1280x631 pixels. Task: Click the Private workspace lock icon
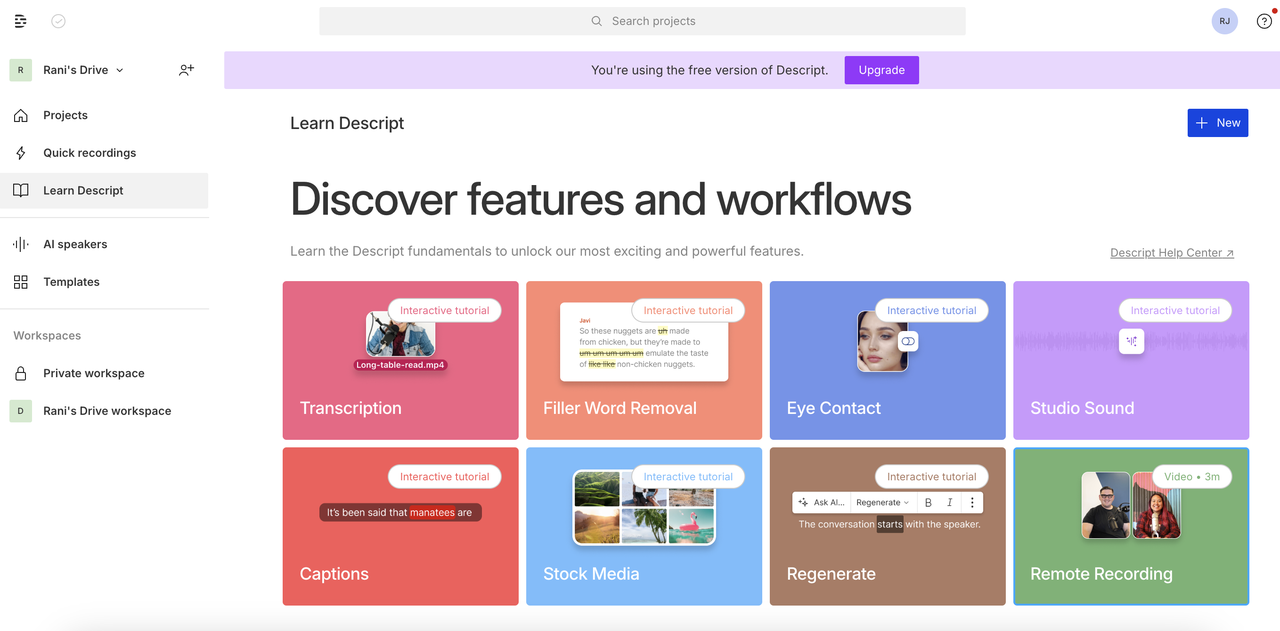21,373
